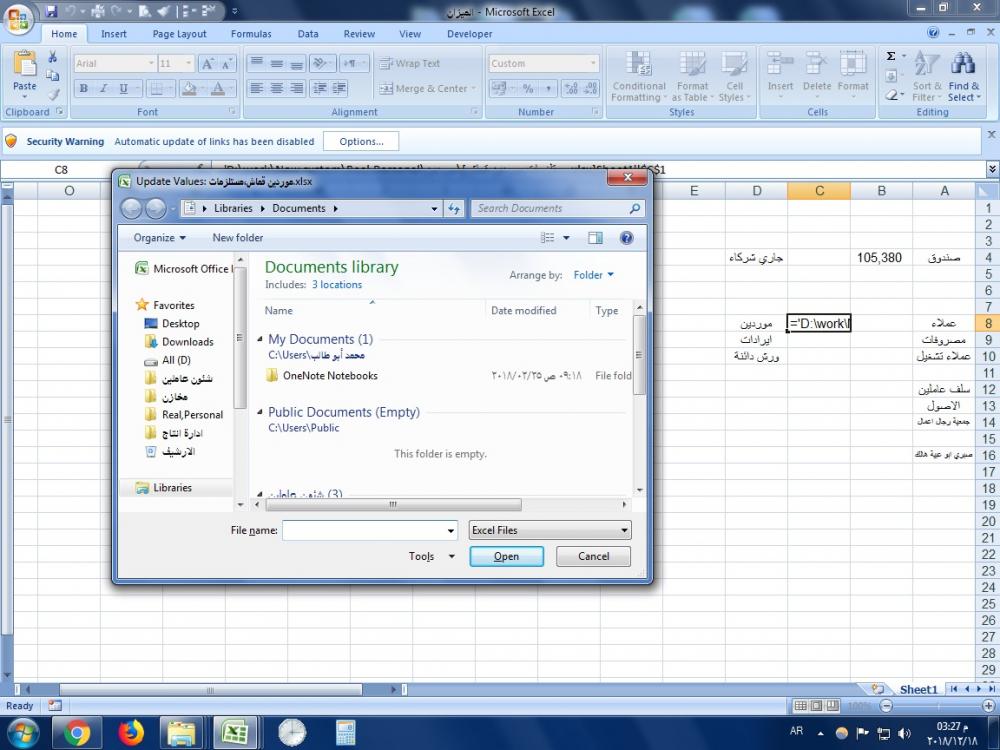This screenshot has height=750, width=1000.
Task: Click the Search Documents box
Action: pyautogui.click(x=557, y=209)
